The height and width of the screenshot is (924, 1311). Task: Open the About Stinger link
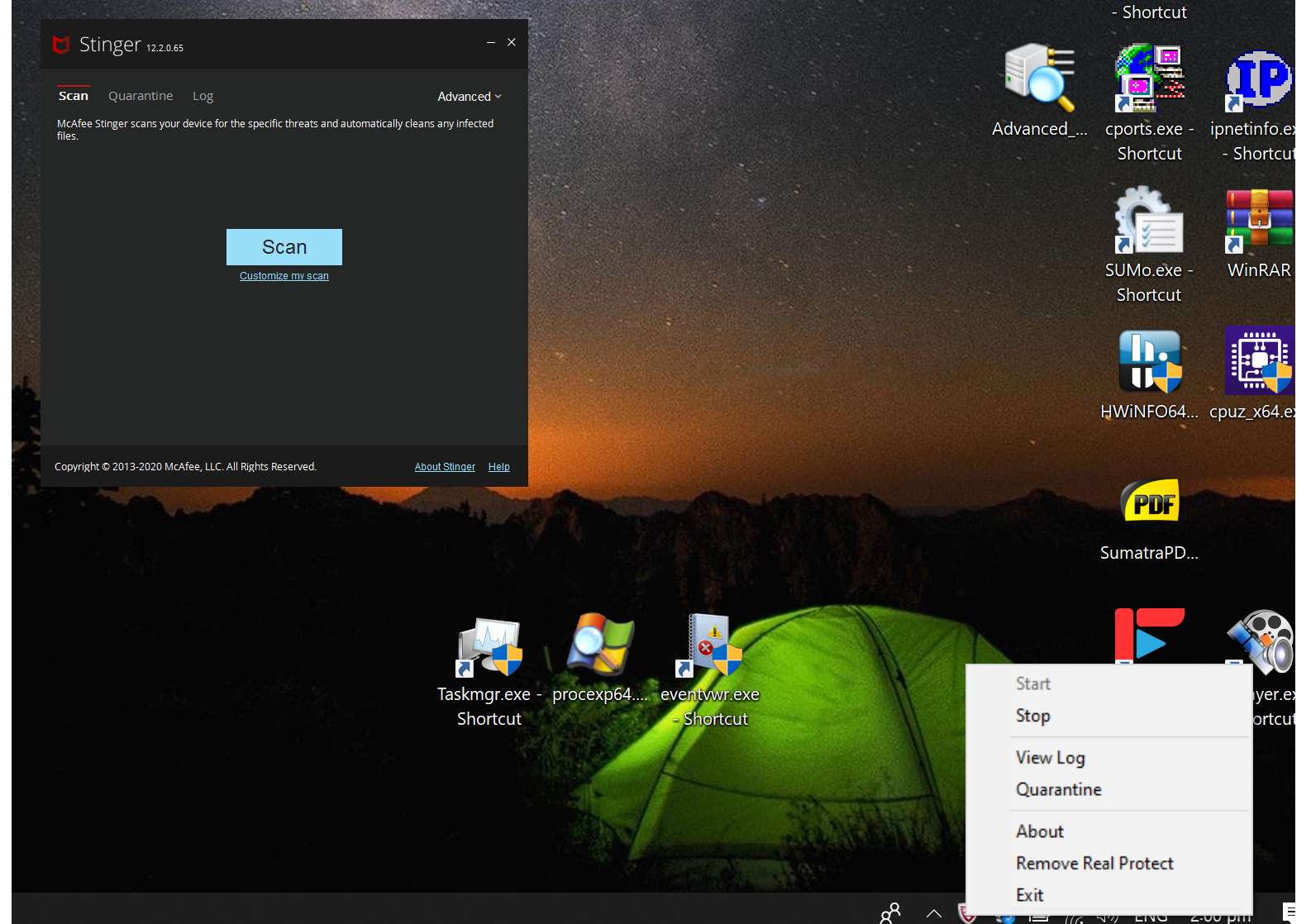[x=445, y=467]
